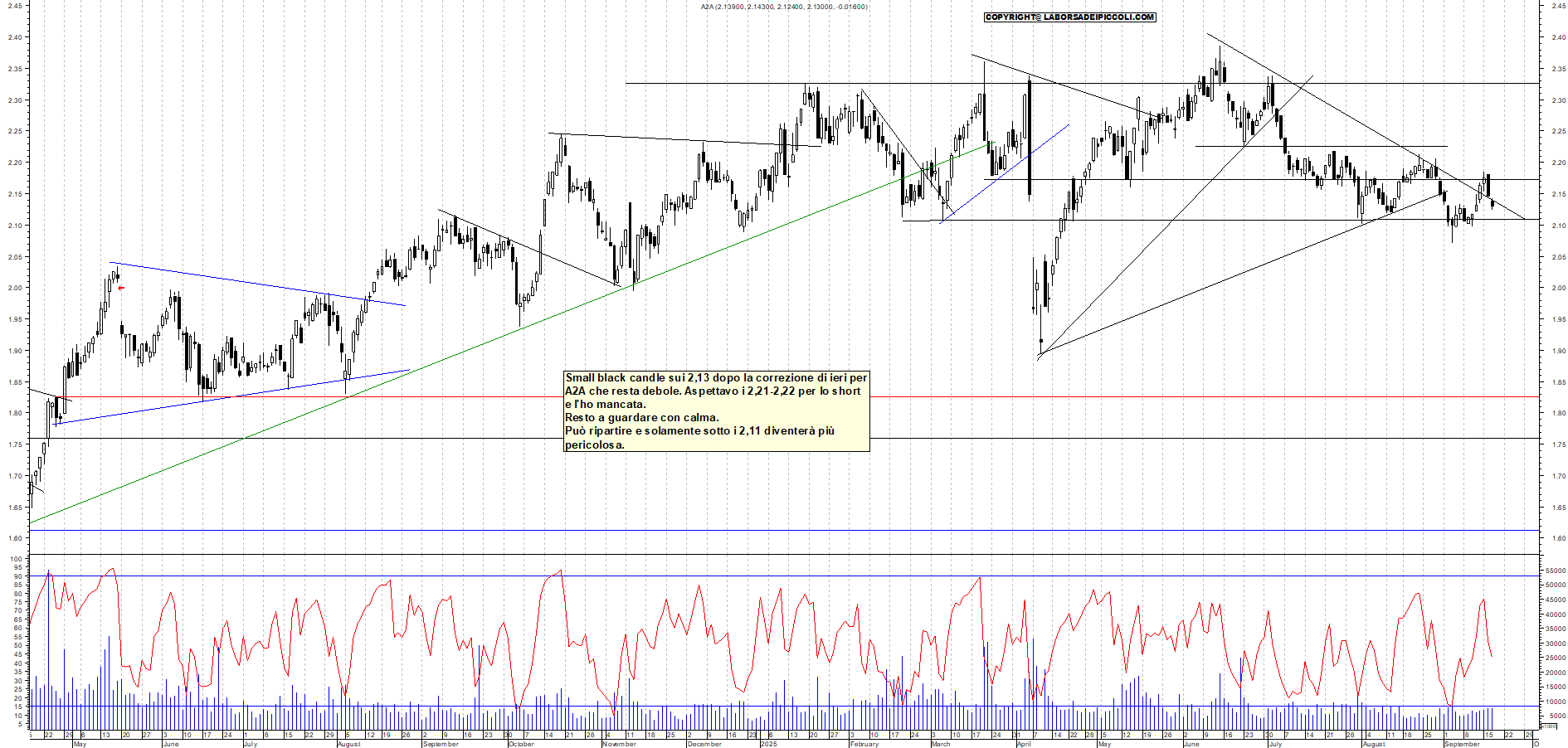The height and width of the screenshot is (748, 1568).
Task: Click the word 'pericolosa.' in the note box
Action: [x=595, y=444]
